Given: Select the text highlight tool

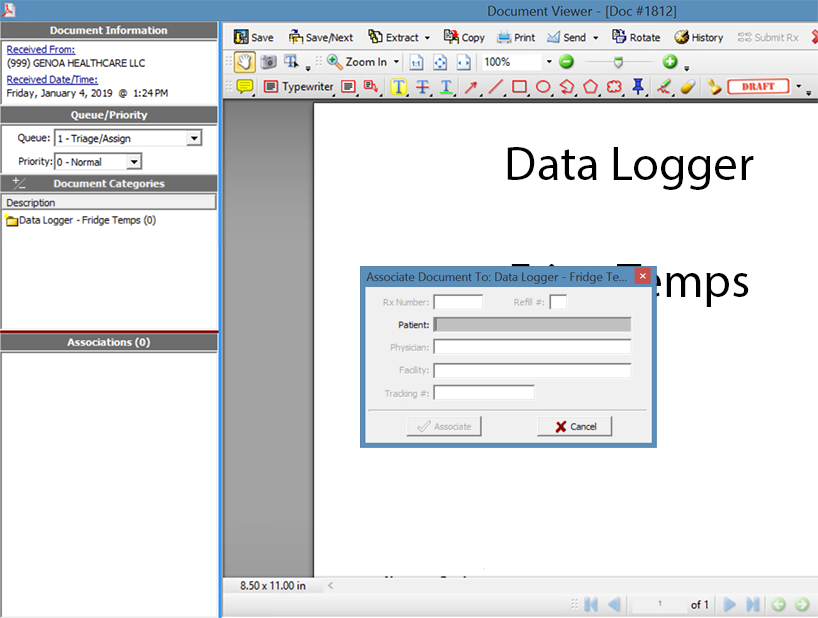Looking at the screenshot, I should (x=399, y=87).
